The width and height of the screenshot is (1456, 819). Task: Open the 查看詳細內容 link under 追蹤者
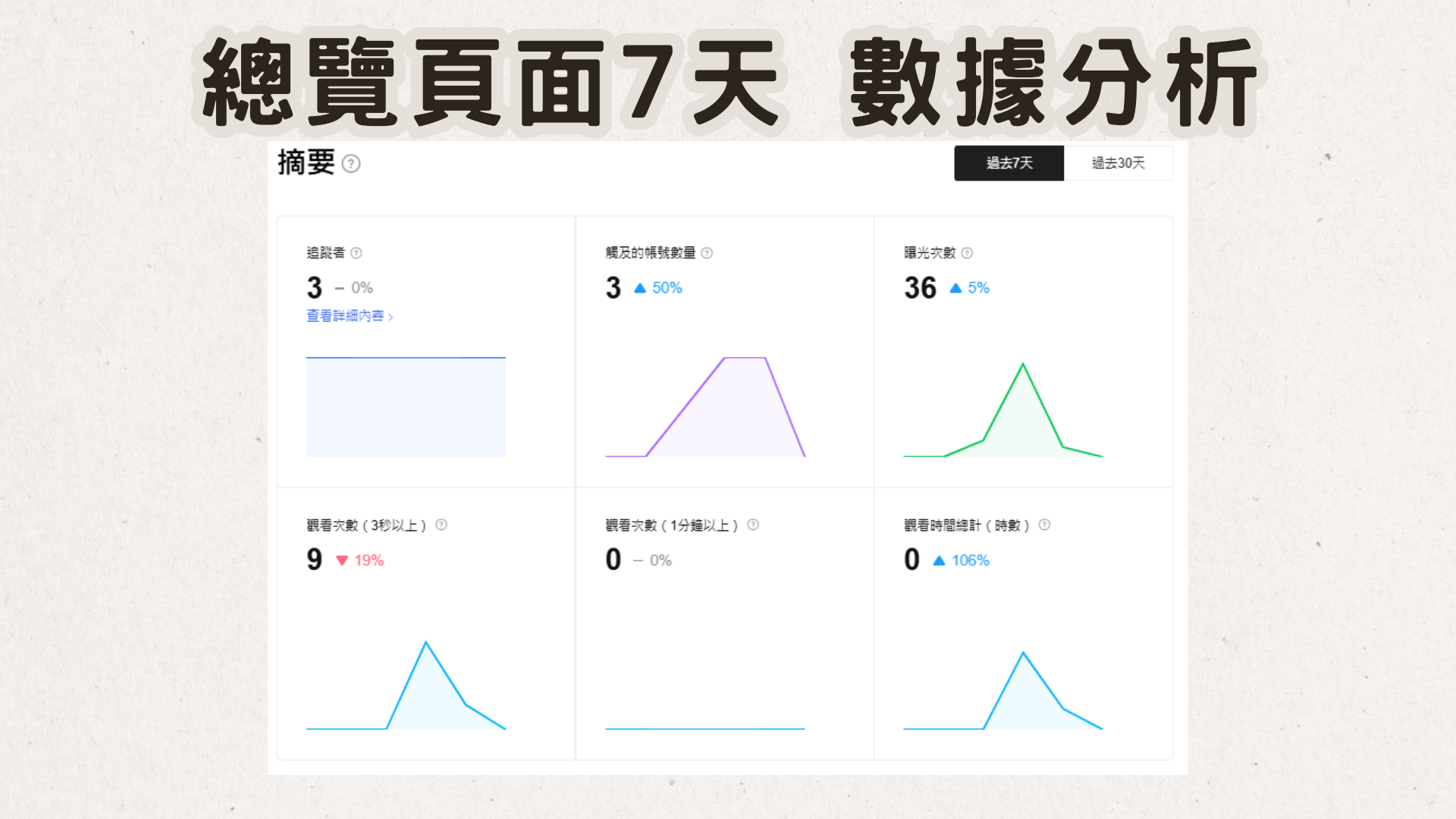pyautogui.click(x=350, y=315)
